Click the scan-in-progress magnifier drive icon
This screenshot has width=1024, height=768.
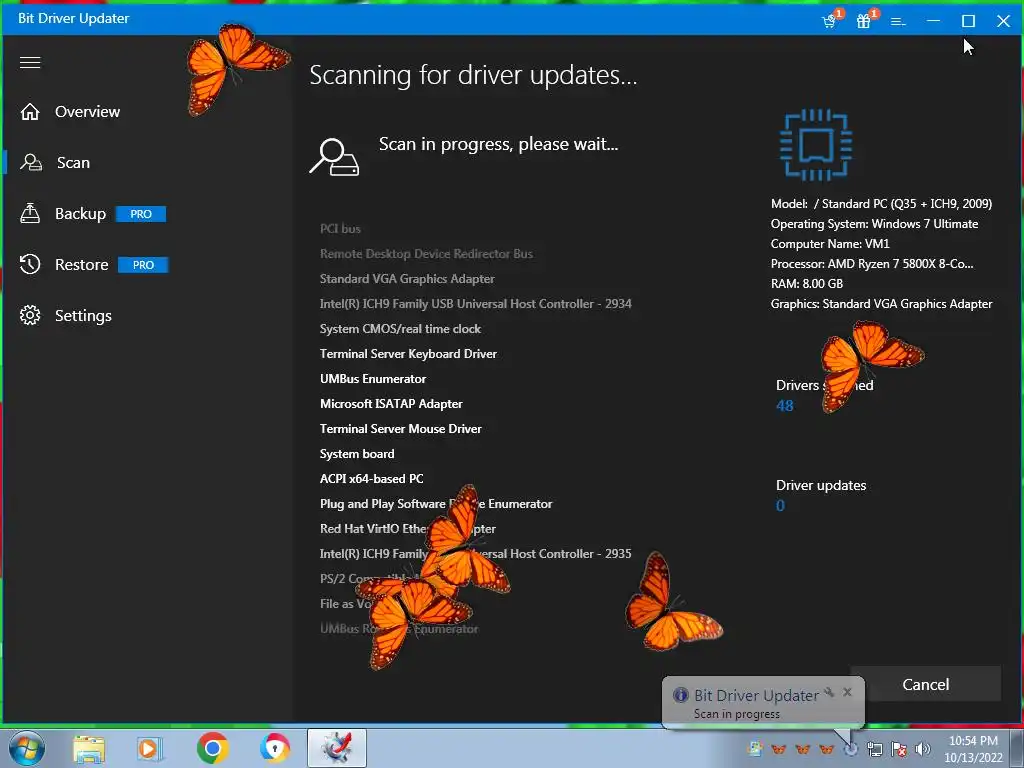pos(334,157)
